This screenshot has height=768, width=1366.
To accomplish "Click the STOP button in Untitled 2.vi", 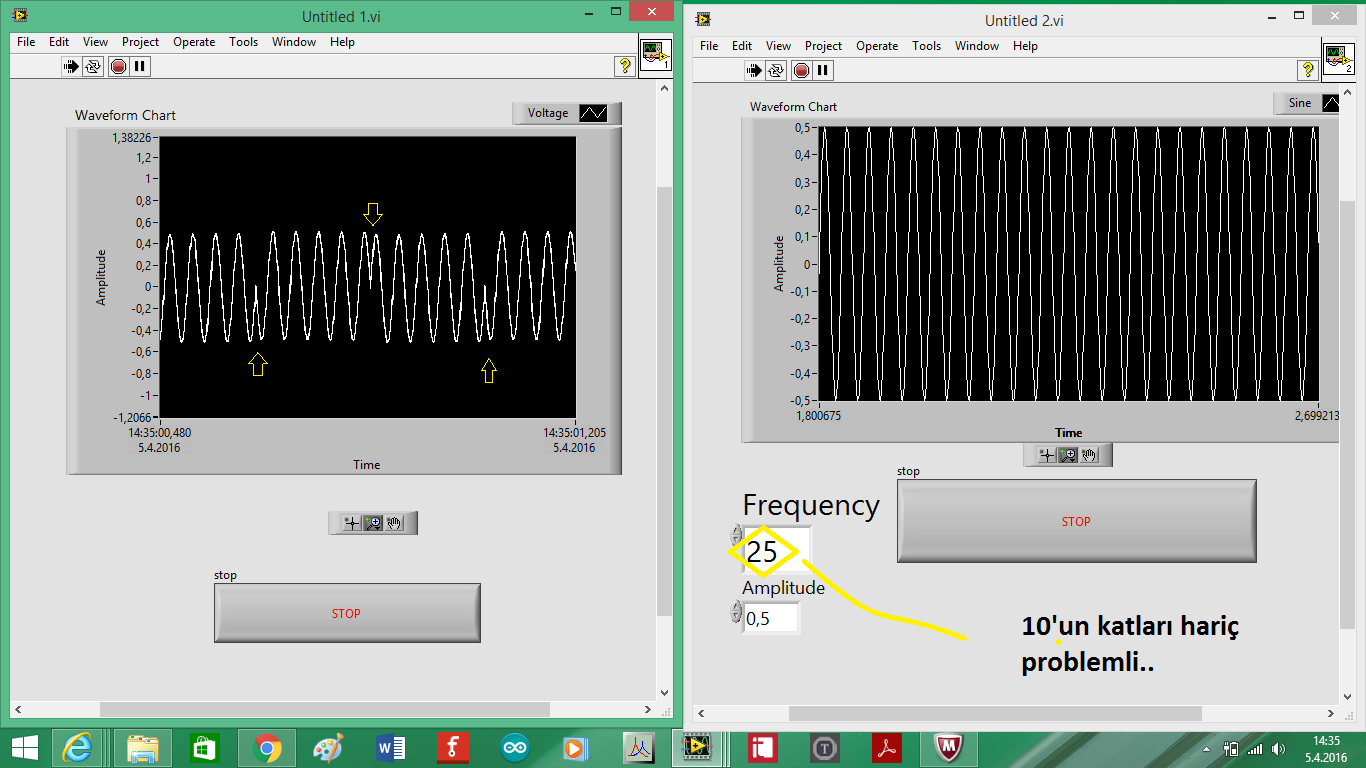I will (x=1076, y=521).
